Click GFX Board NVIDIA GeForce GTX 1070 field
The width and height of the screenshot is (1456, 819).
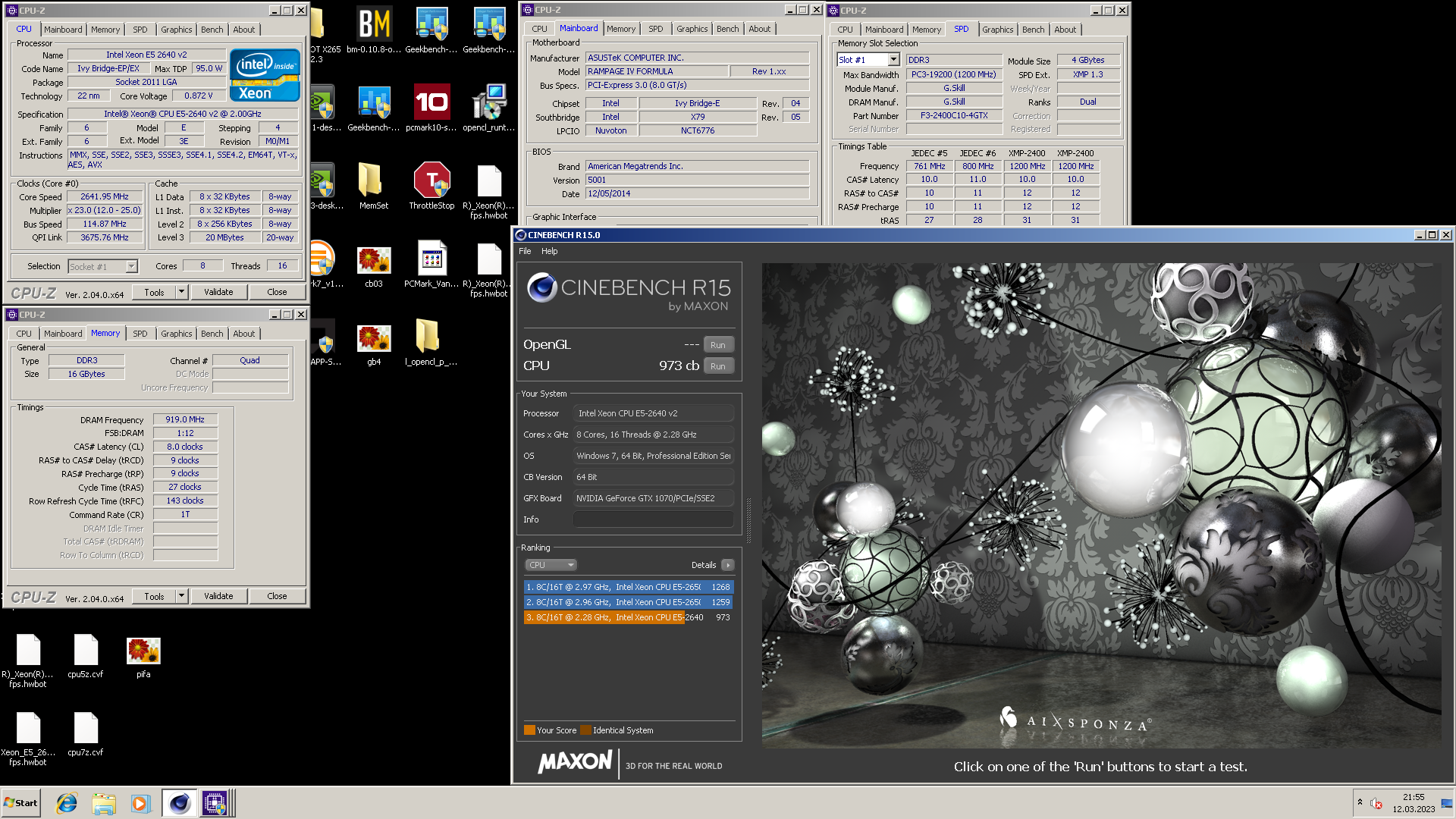[x=654, y=498]
